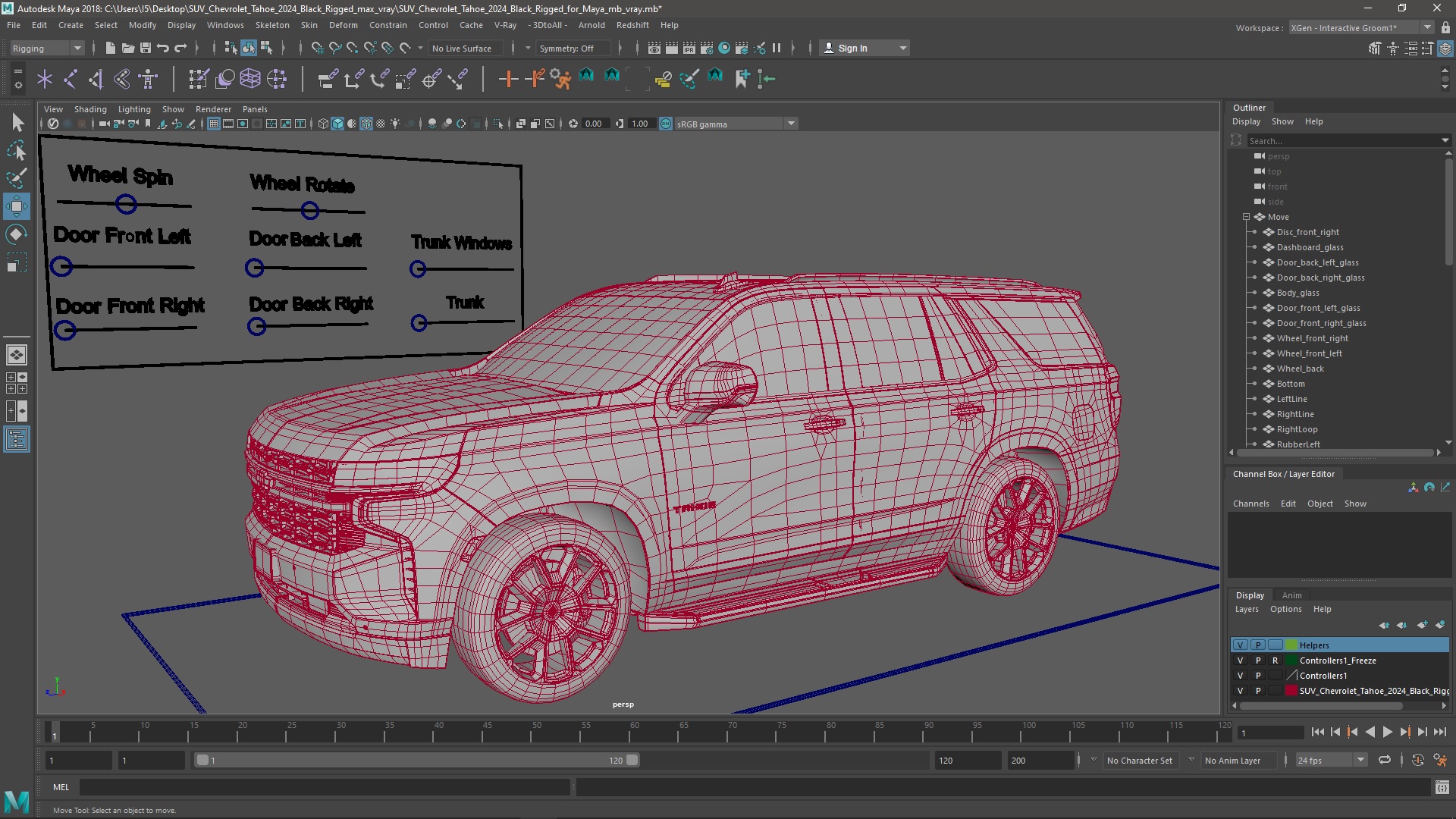The width and height of the screenshot is (1456, 819).
Task: Open the Deform menu
Action: click(343, 25)
